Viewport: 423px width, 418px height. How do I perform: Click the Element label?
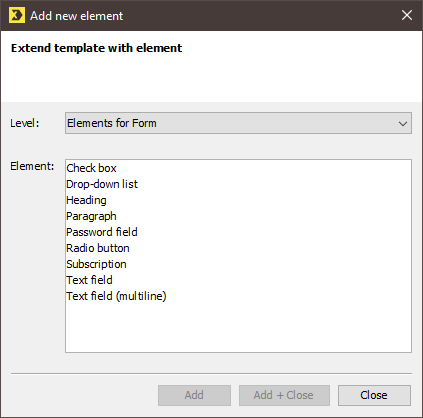32,166
